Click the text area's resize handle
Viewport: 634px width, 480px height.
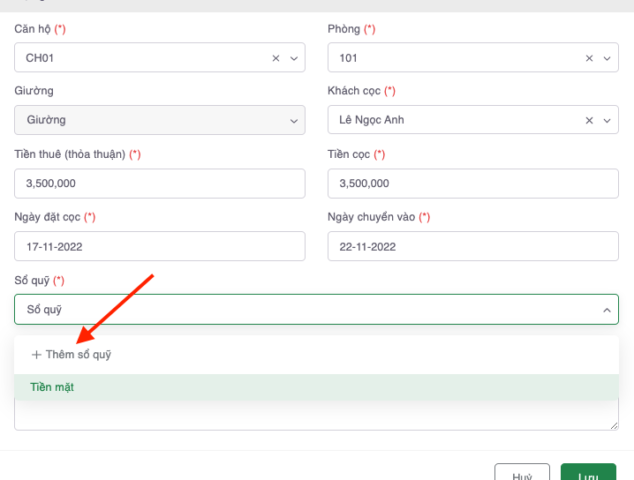tap(614, 426)
